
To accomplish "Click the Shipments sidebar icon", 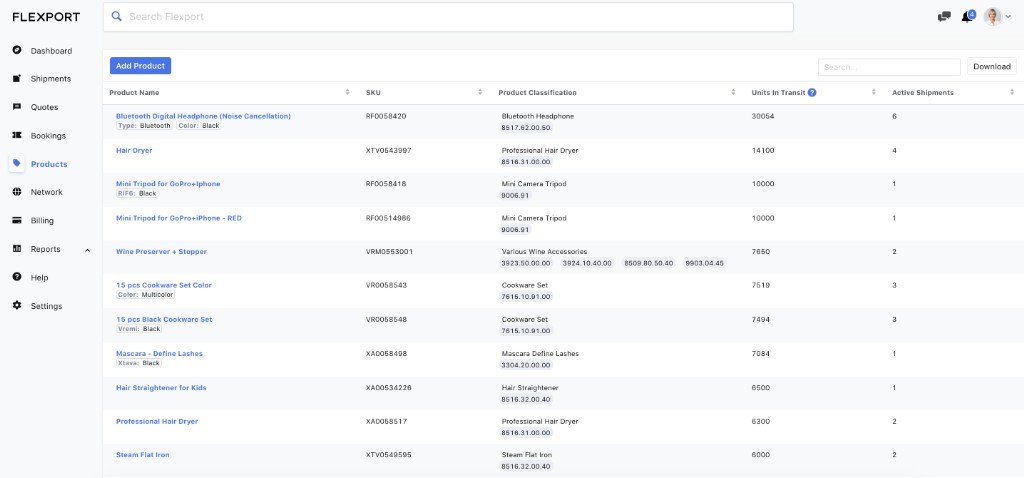I will click(x=17, y=78).
